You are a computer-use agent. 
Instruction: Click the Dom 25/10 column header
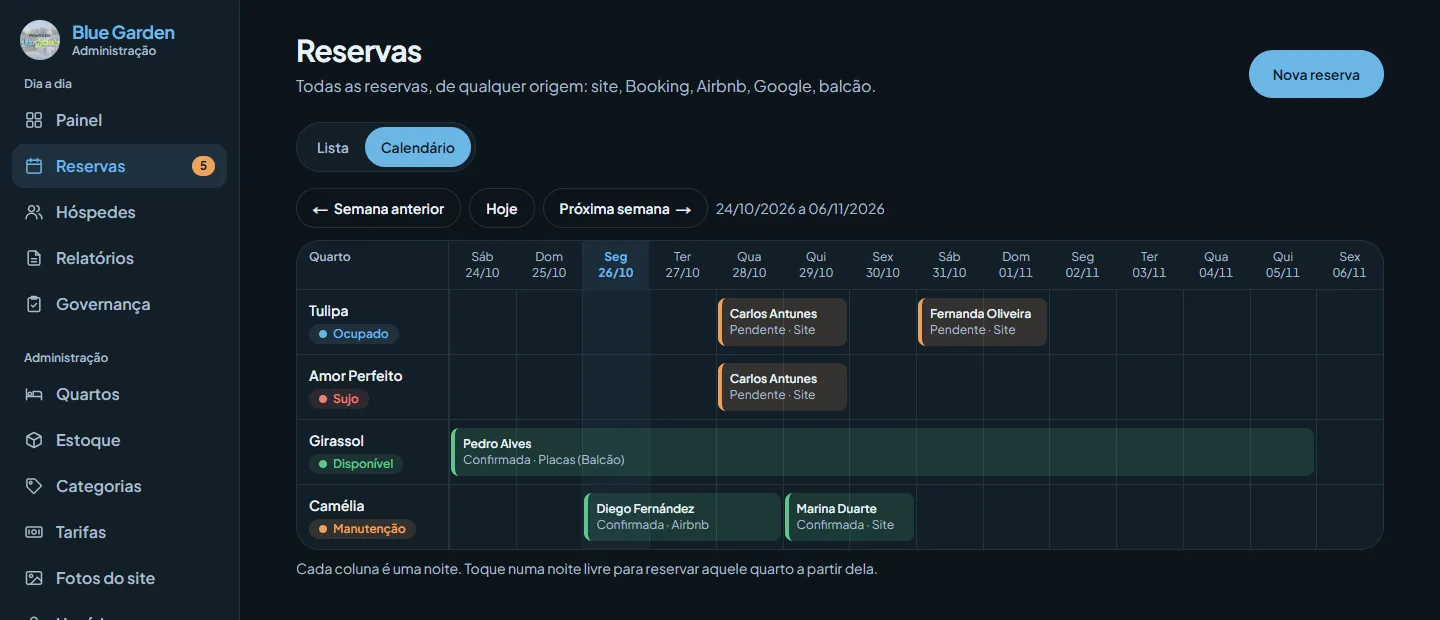coord(549,265)
